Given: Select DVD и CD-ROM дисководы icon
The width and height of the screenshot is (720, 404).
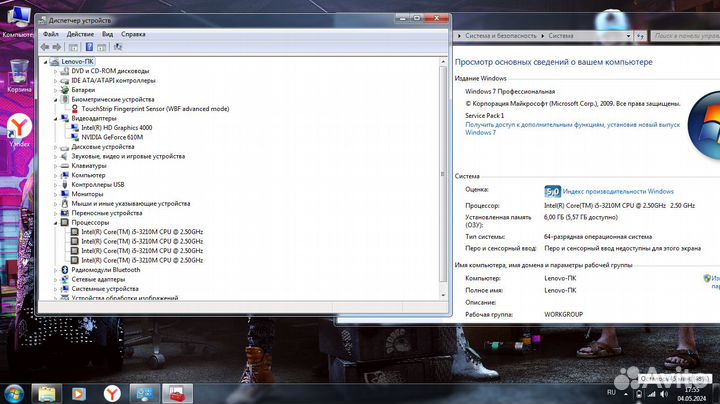Looking at the screenshot, I should [x=65, y=71].
